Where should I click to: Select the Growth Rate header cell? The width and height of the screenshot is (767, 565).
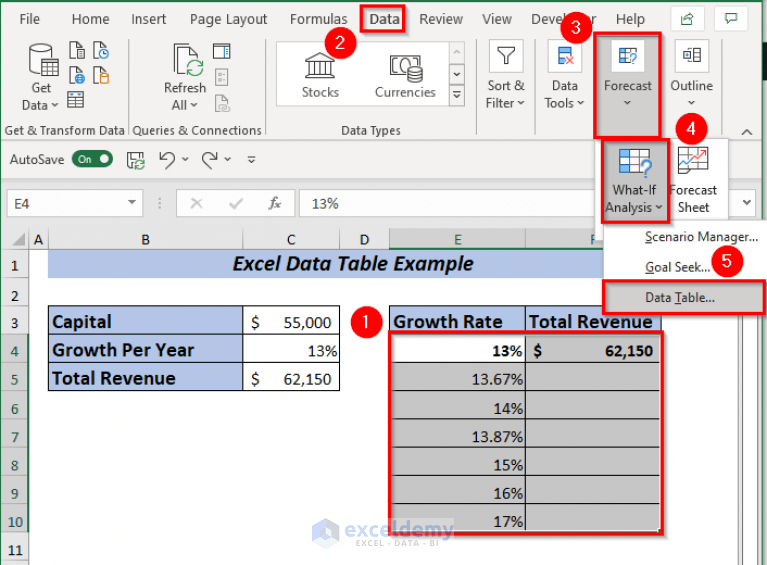point(458,321)
